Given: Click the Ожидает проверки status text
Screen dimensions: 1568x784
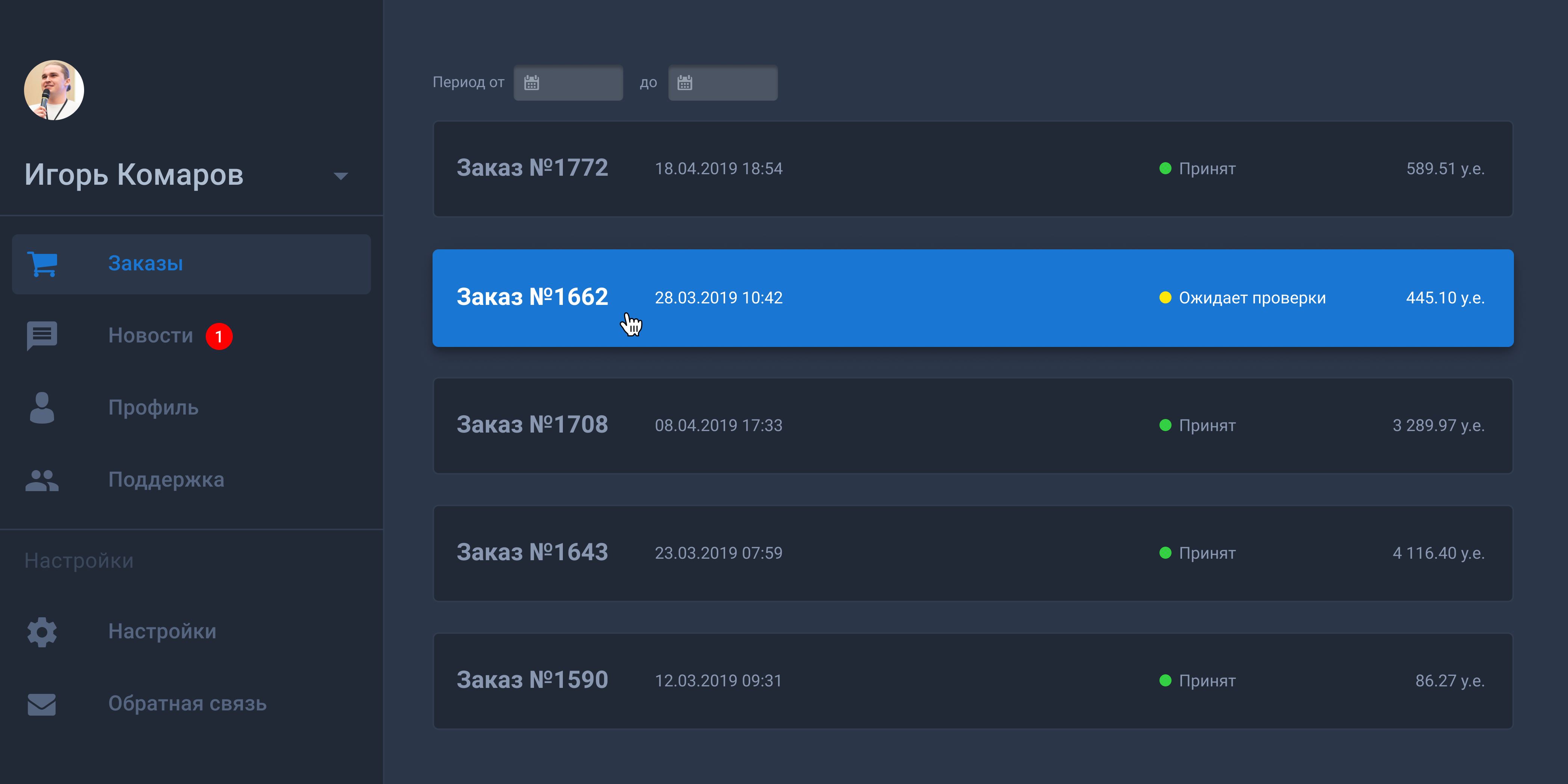Looking at the screenshot, I should coord(1252,298).
